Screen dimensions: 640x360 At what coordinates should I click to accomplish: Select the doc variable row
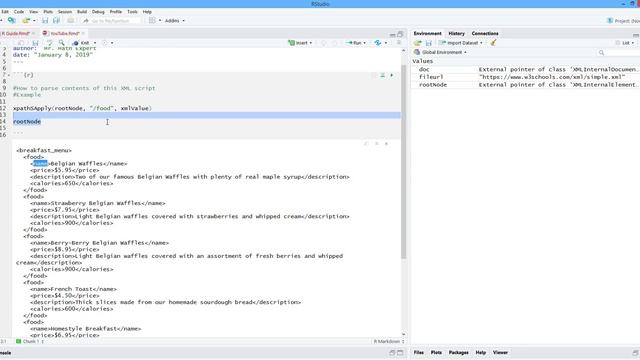pyautogui.click(x=526, y=69)
